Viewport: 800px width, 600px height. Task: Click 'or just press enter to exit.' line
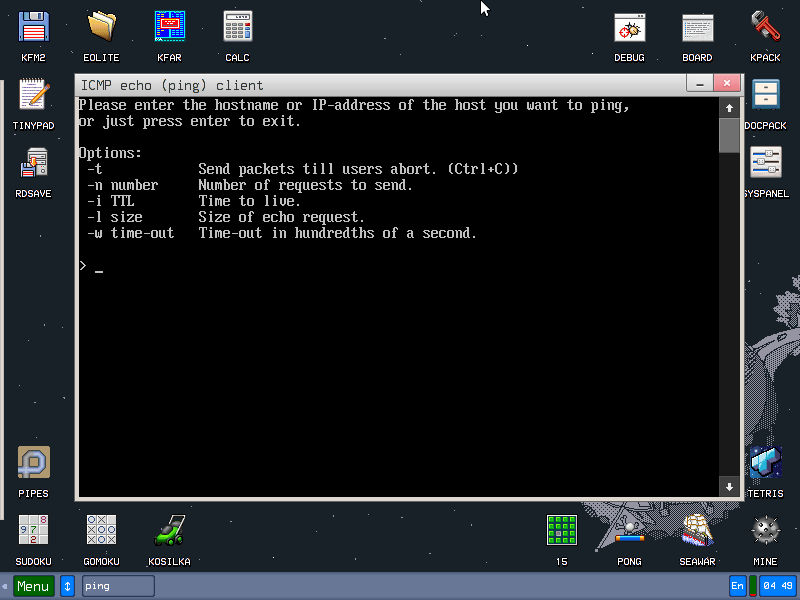[189, 121]
